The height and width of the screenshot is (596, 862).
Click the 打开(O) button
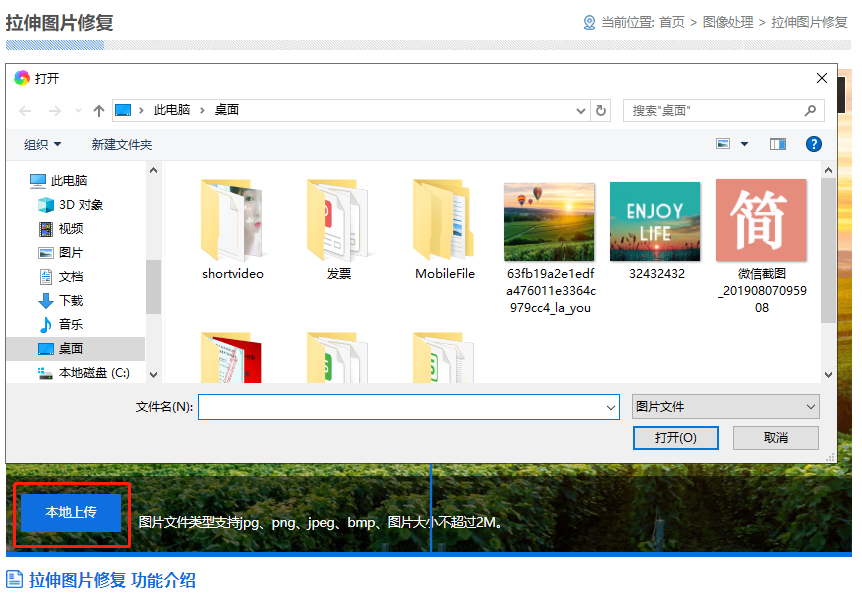pos(675,438)
